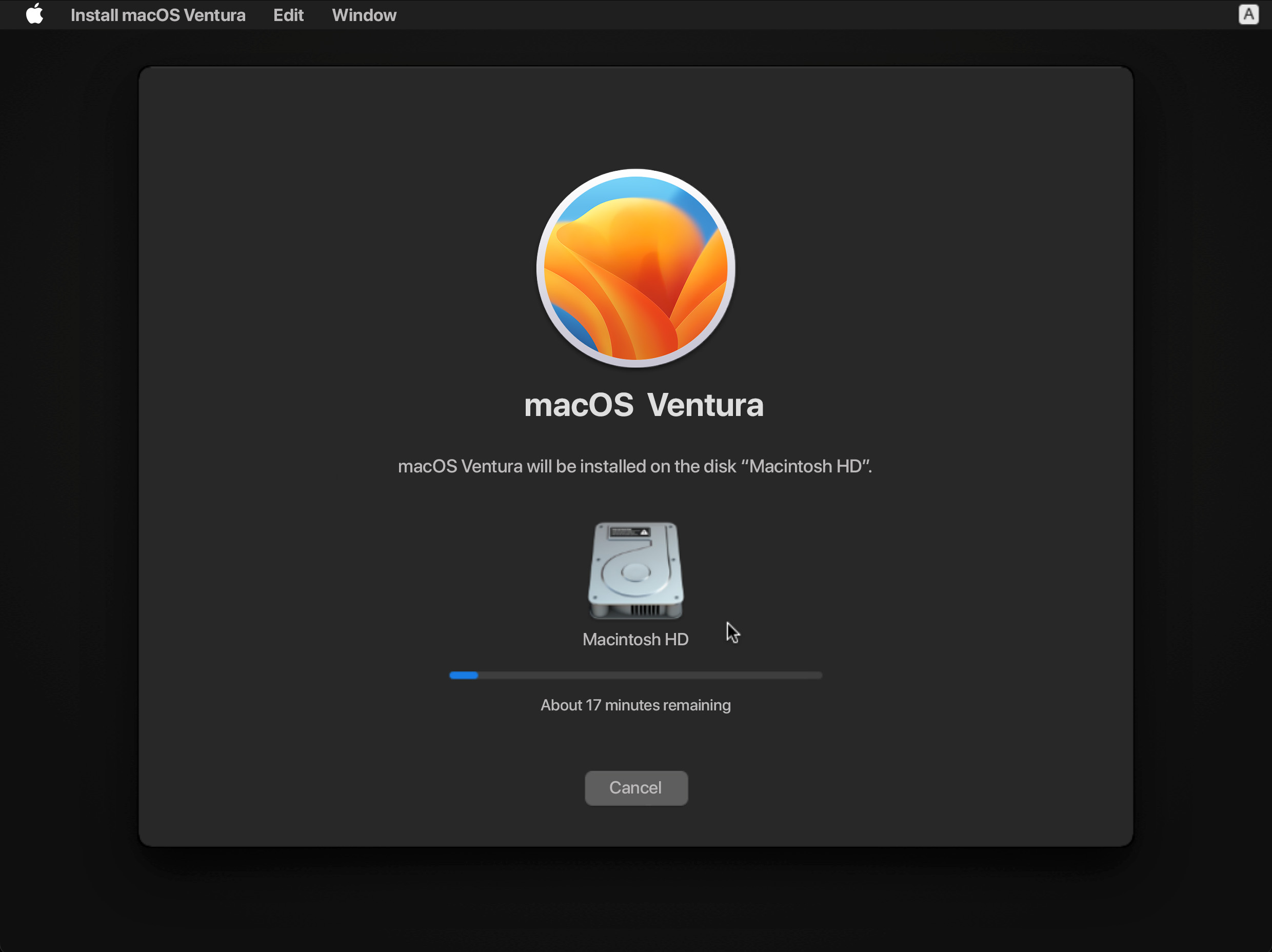Open the Edit menu

click(x=288, y=15)
